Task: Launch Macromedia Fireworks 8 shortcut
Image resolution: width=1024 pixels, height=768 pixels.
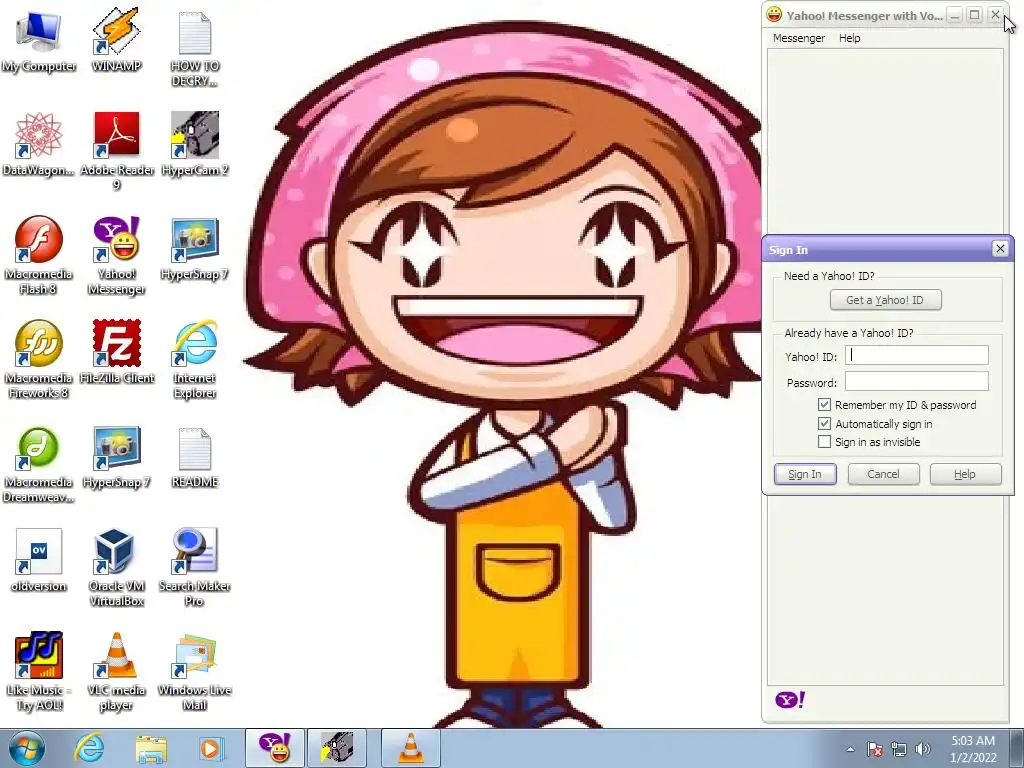Action: coord(39,359)
